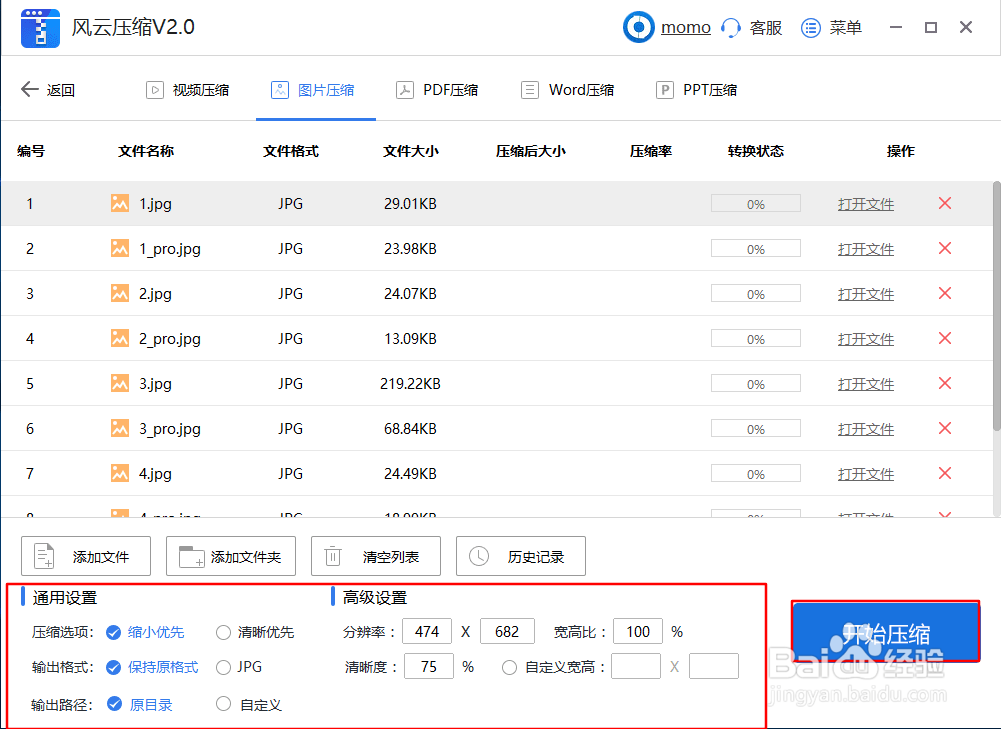Contact 客服 via the headset icon
1001x729 pixels.
pos(733,27)
